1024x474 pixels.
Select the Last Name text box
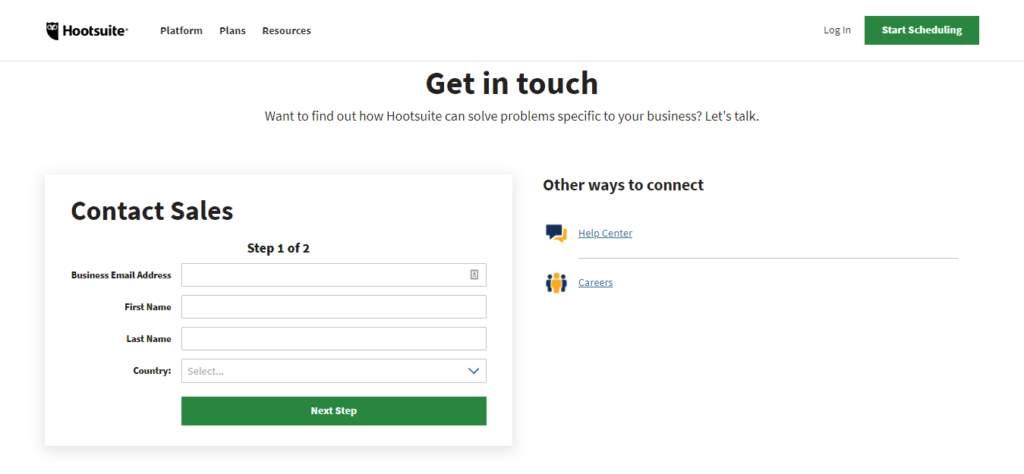pos(334,339)
